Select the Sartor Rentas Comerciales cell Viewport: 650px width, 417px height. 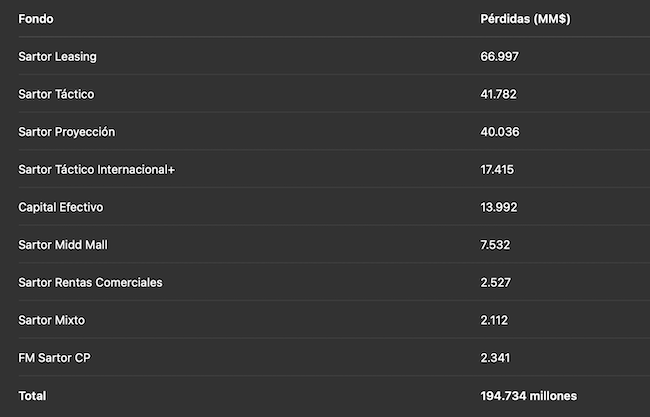pos(90,282)
